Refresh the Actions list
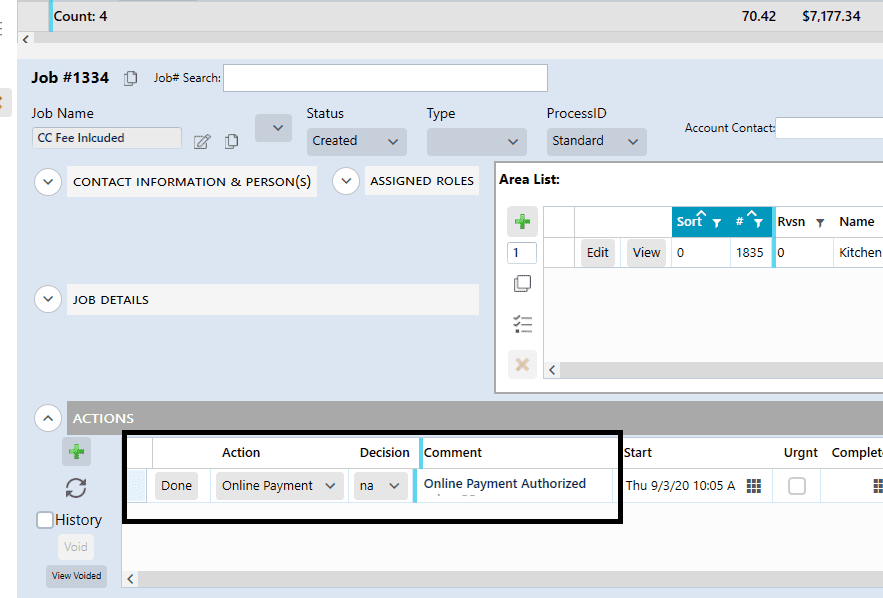 77,489
